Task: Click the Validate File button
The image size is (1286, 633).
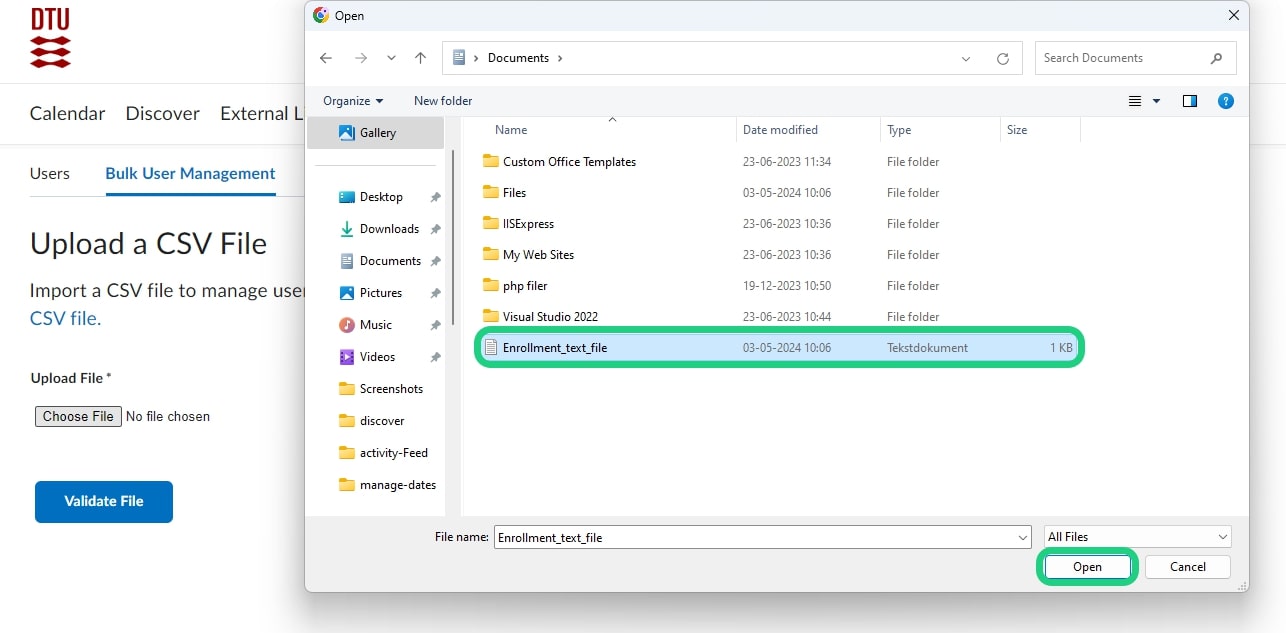Action: (104, 501)
